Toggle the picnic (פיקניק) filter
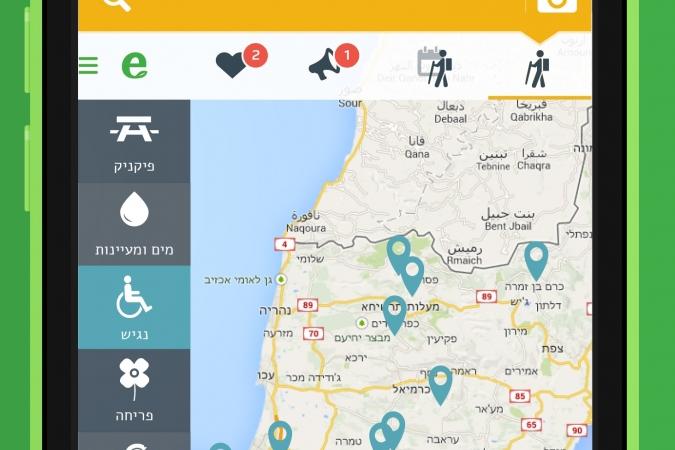 134,142
